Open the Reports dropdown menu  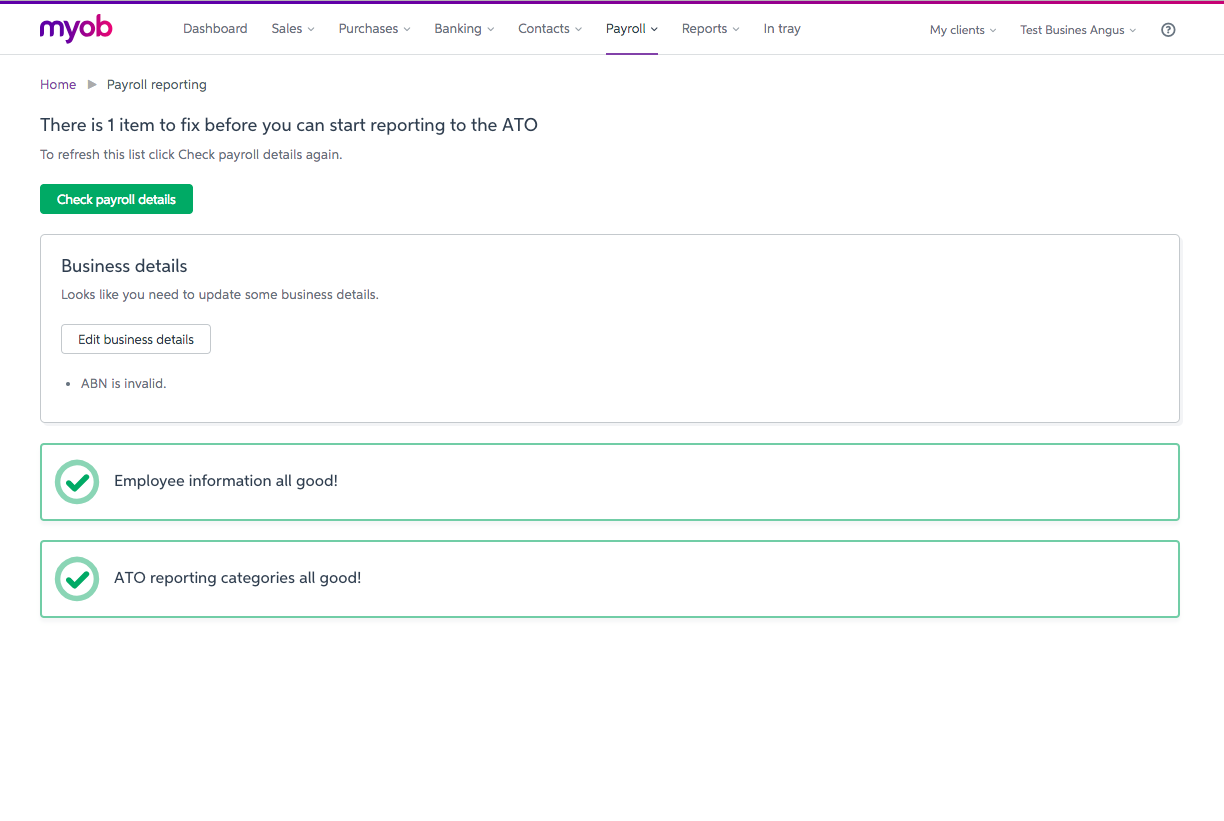[x=711, y=29]
